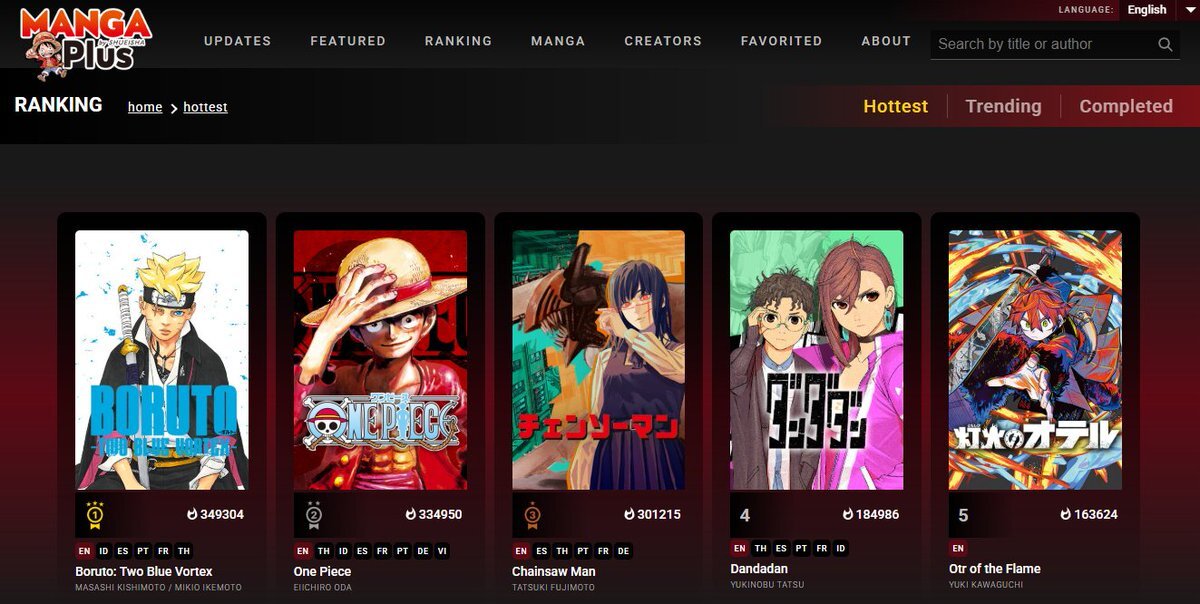Open the Manga navigation item

(x=558, y=41)
